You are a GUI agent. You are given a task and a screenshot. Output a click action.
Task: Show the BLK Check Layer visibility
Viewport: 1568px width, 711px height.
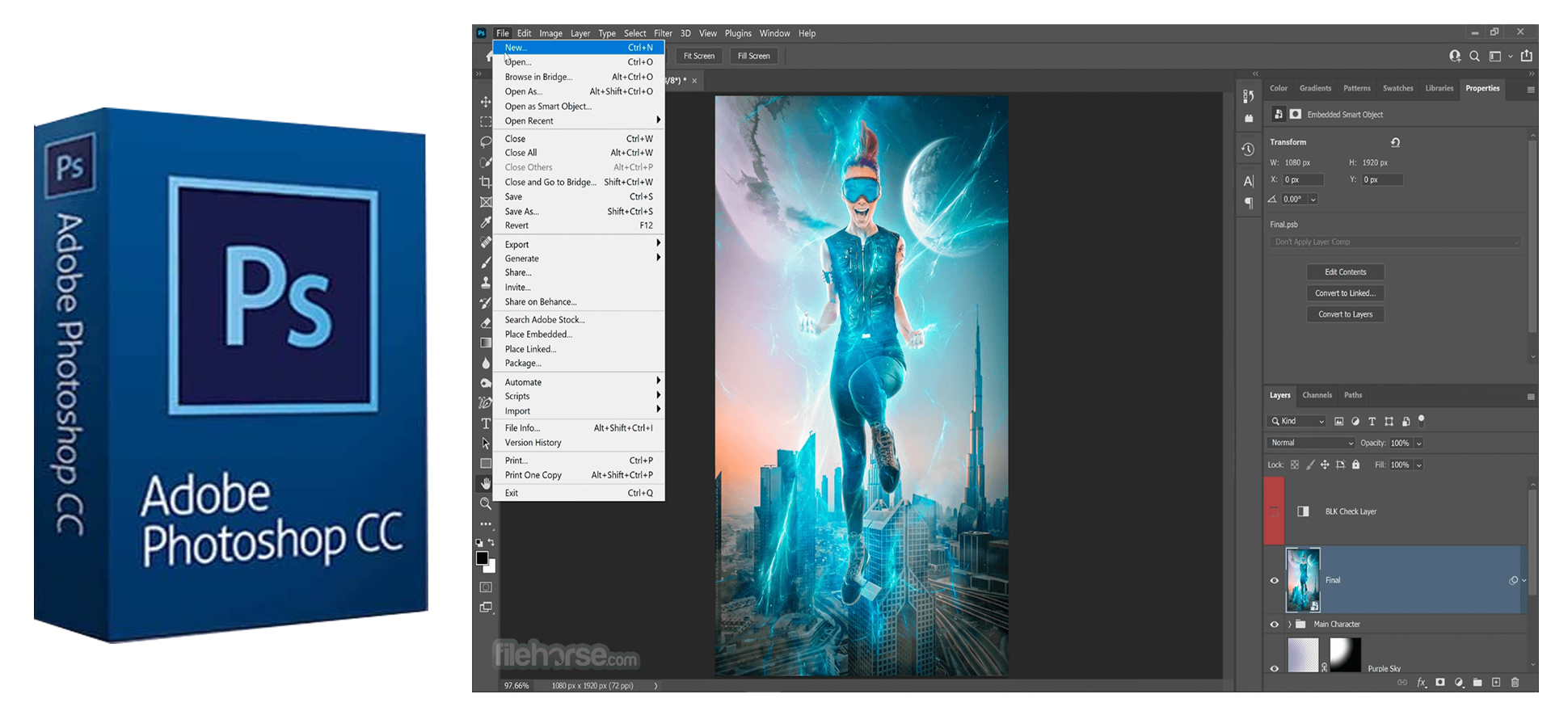click(x=1275, y=511)
